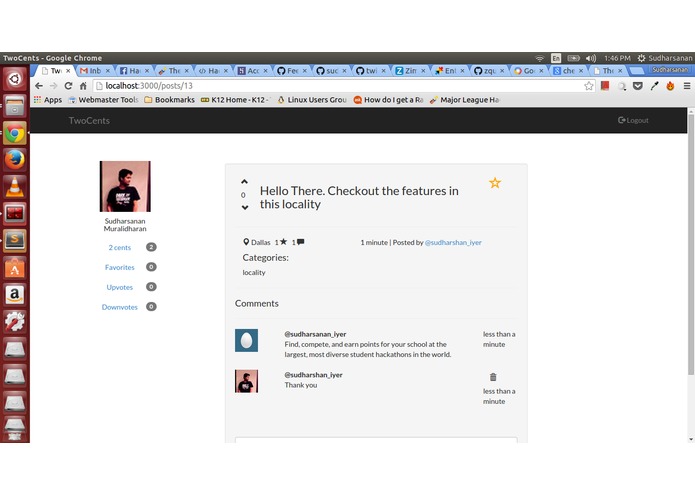Switch to the GitHub Fee tab
The height and width of the screenshot is (494, 695).
[291, 71]
